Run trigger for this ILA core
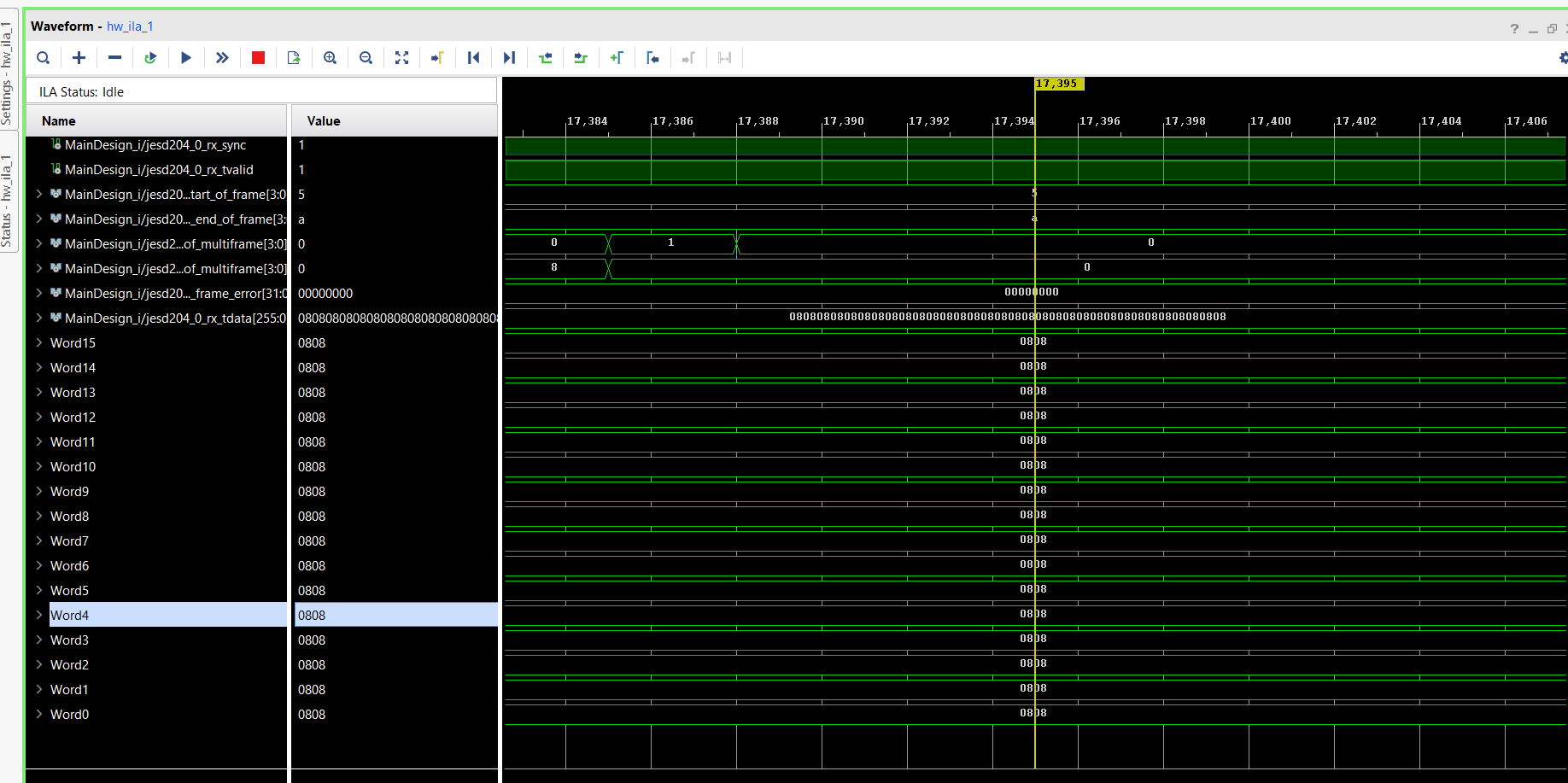The width and height of the screenshot is (1568, 783). (x=186, y=58)
